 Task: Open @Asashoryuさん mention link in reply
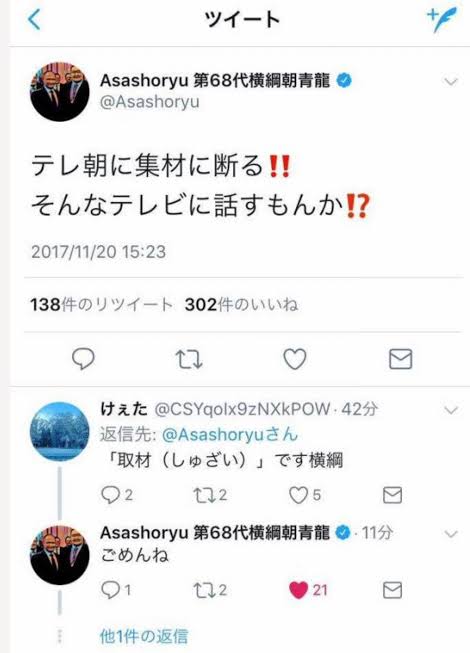coord(229,435)
